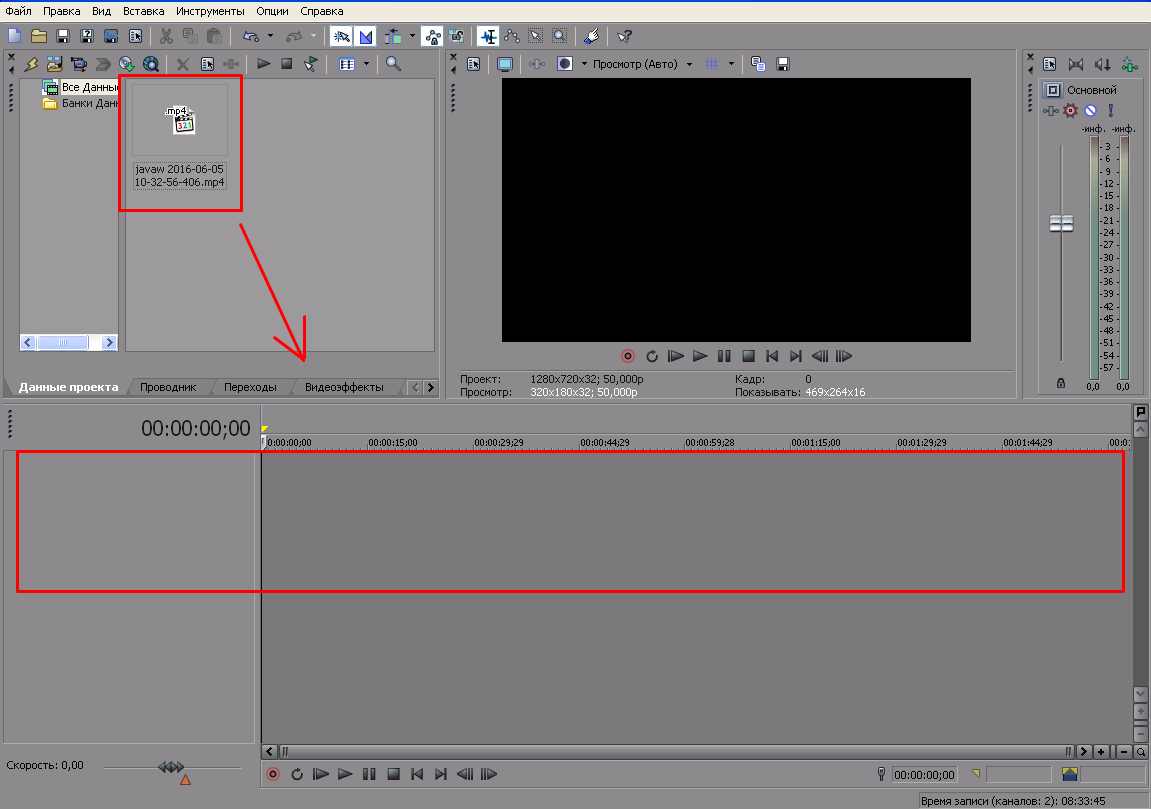Image resolution: width=1151 pixels, height=809 pixels.
Task: Create a new project from main toolbar
Action: tap(15, 36)
